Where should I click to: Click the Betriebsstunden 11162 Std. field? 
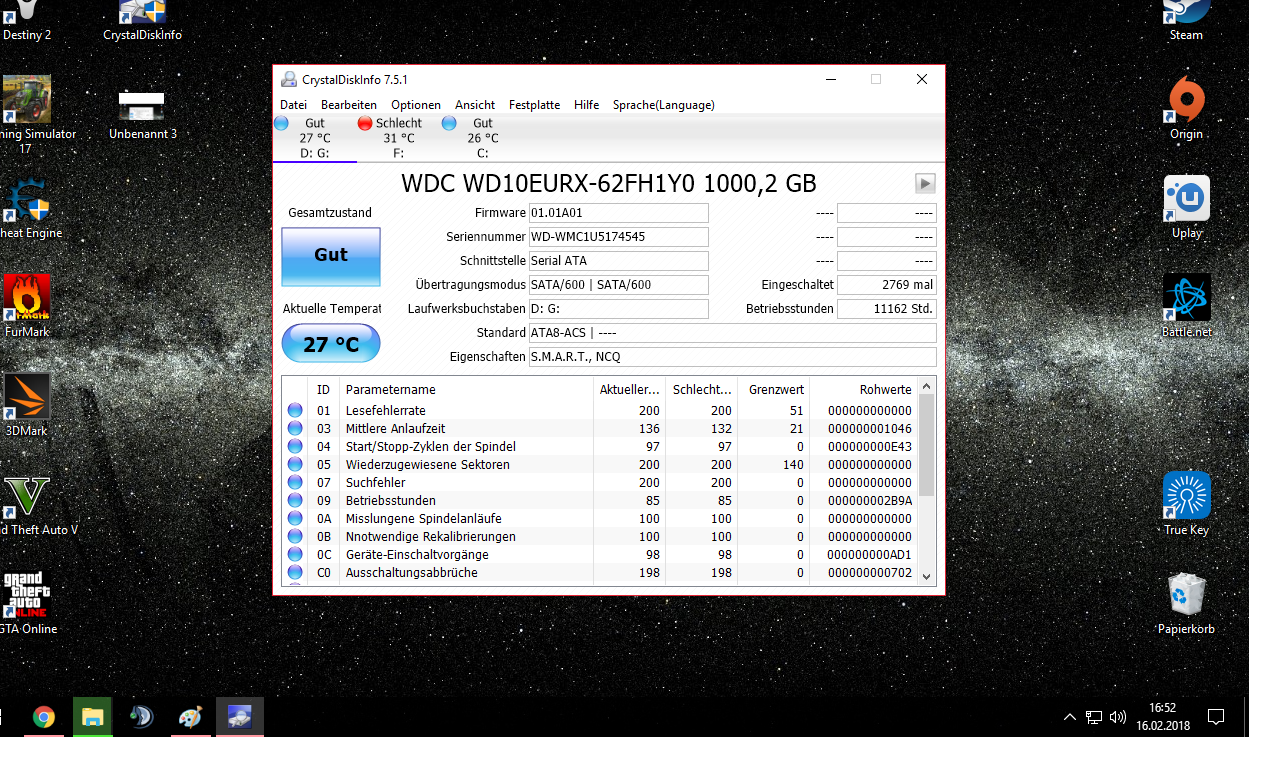coord(886,309)
